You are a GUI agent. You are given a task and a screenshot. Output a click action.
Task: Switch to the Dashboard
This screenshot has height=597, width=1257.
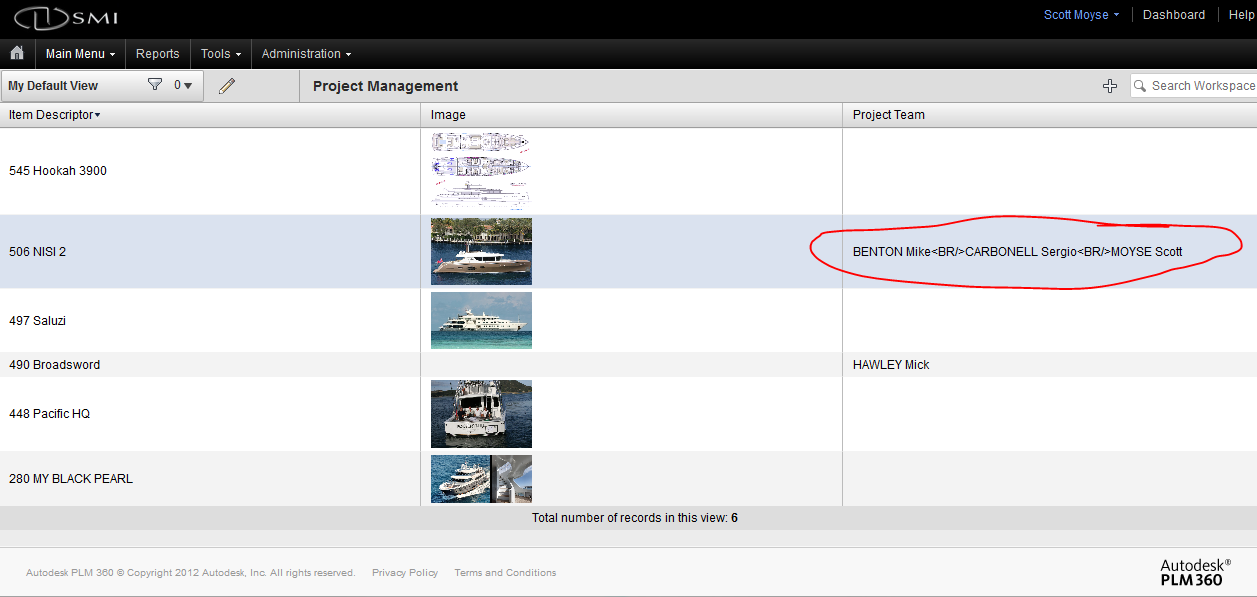tap(1173, 14)
